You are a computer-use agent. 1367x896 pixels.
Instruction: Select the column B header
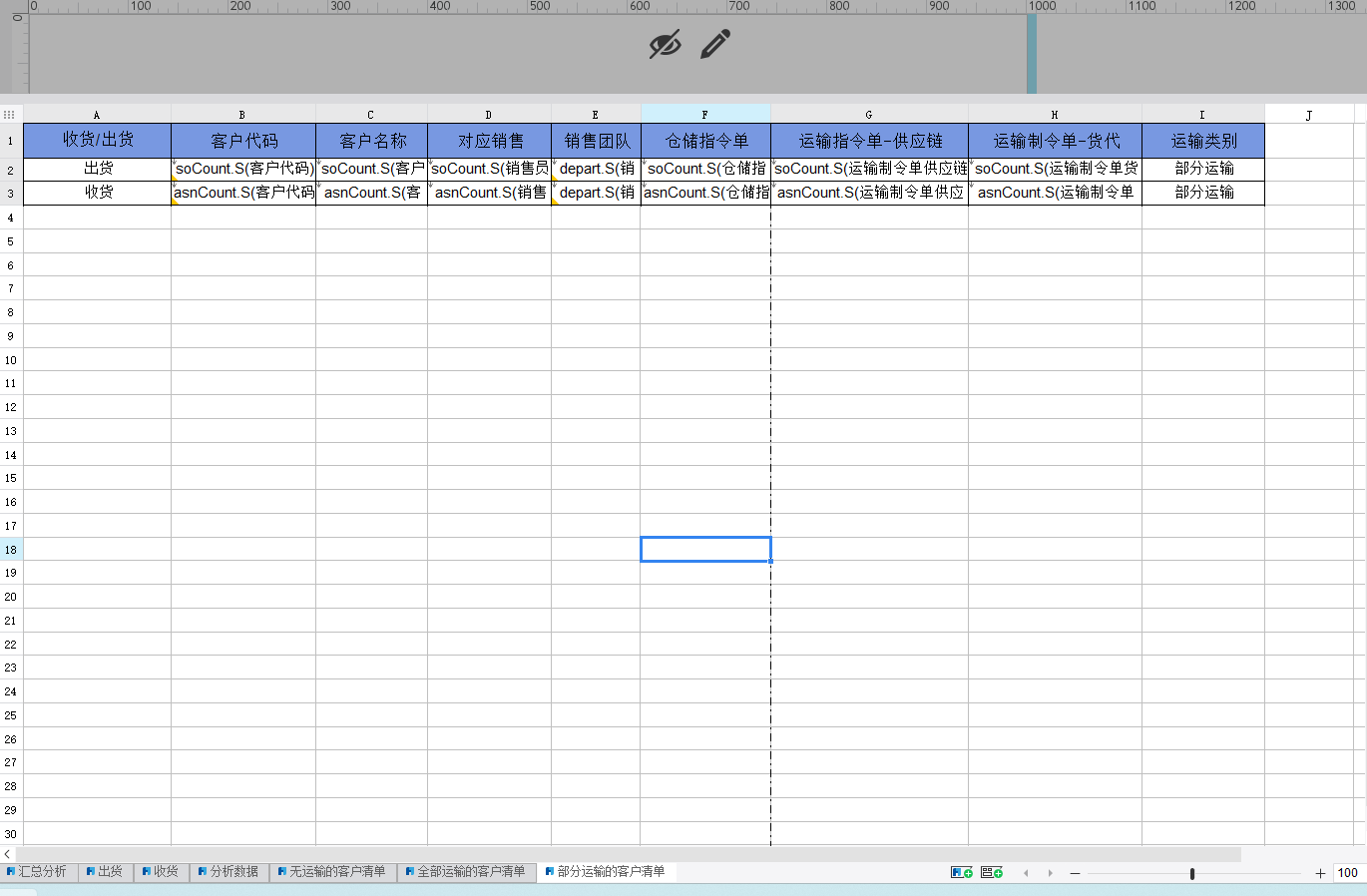pyautogui.click(x=242, y=115)
